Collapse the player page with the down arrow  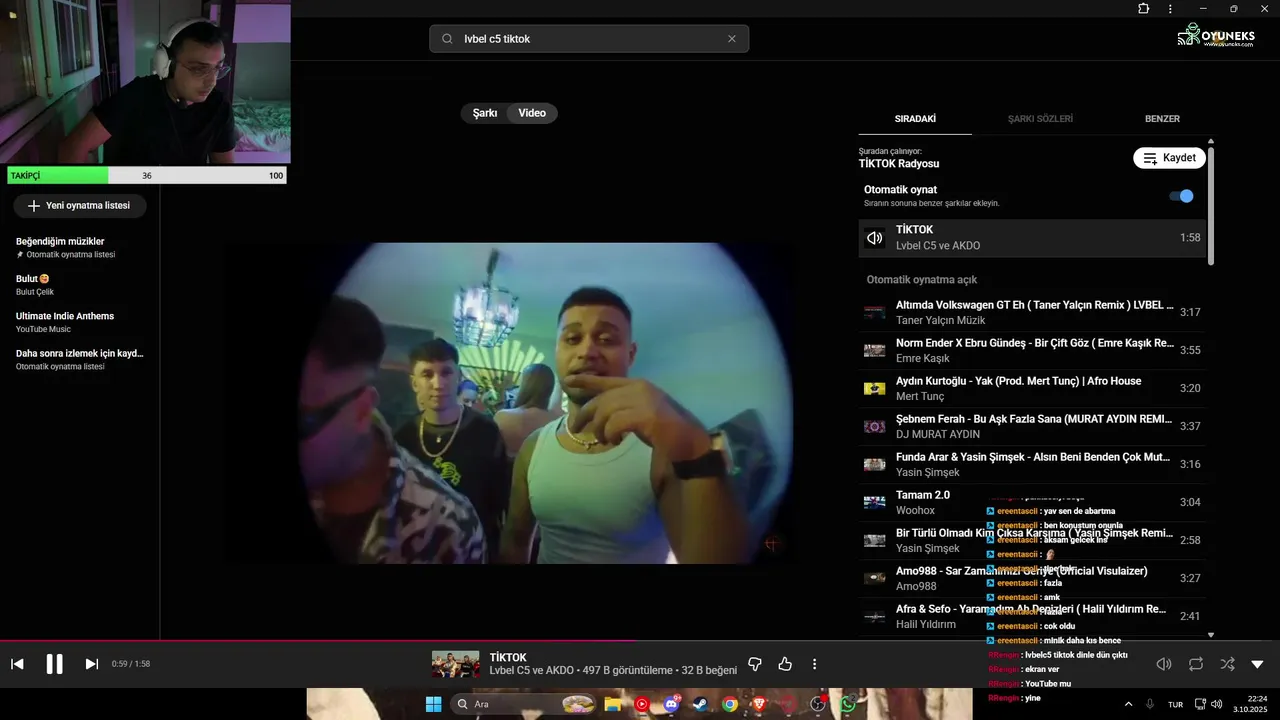click(1257, 664)
